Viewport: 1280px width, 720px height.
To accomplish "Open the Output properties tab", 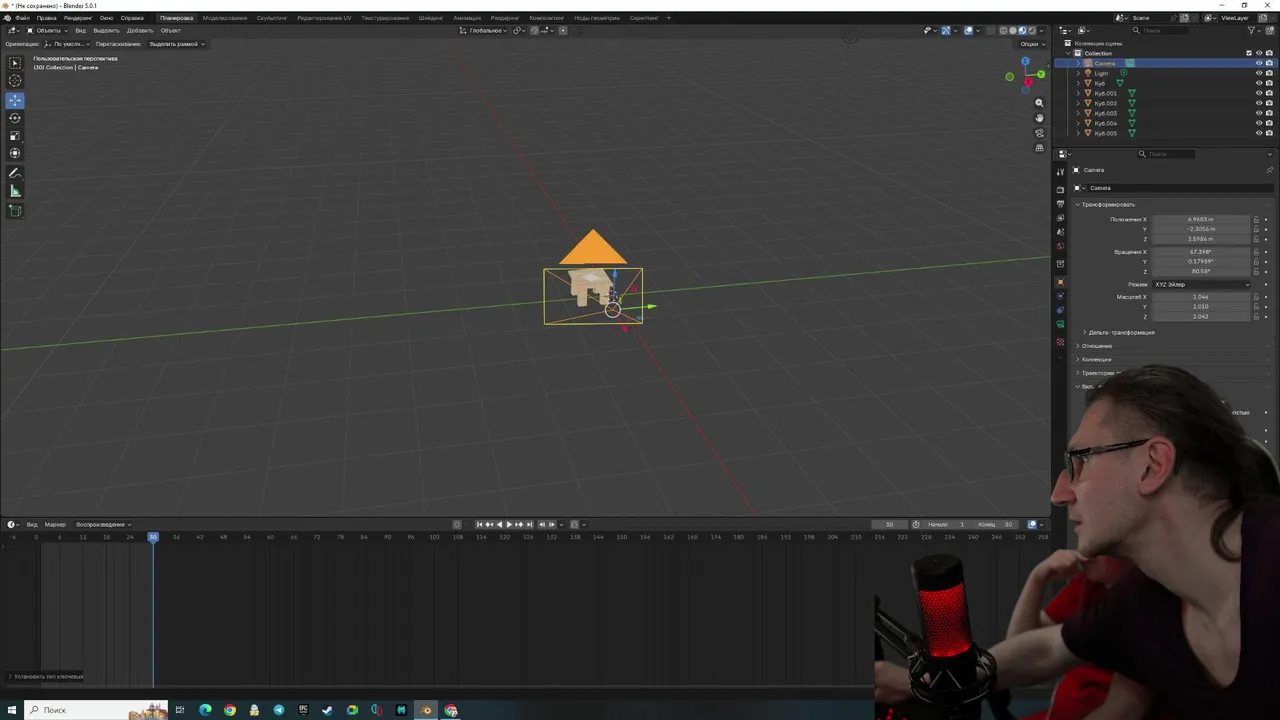I will pyautogui.click(x=1061, y=204).
